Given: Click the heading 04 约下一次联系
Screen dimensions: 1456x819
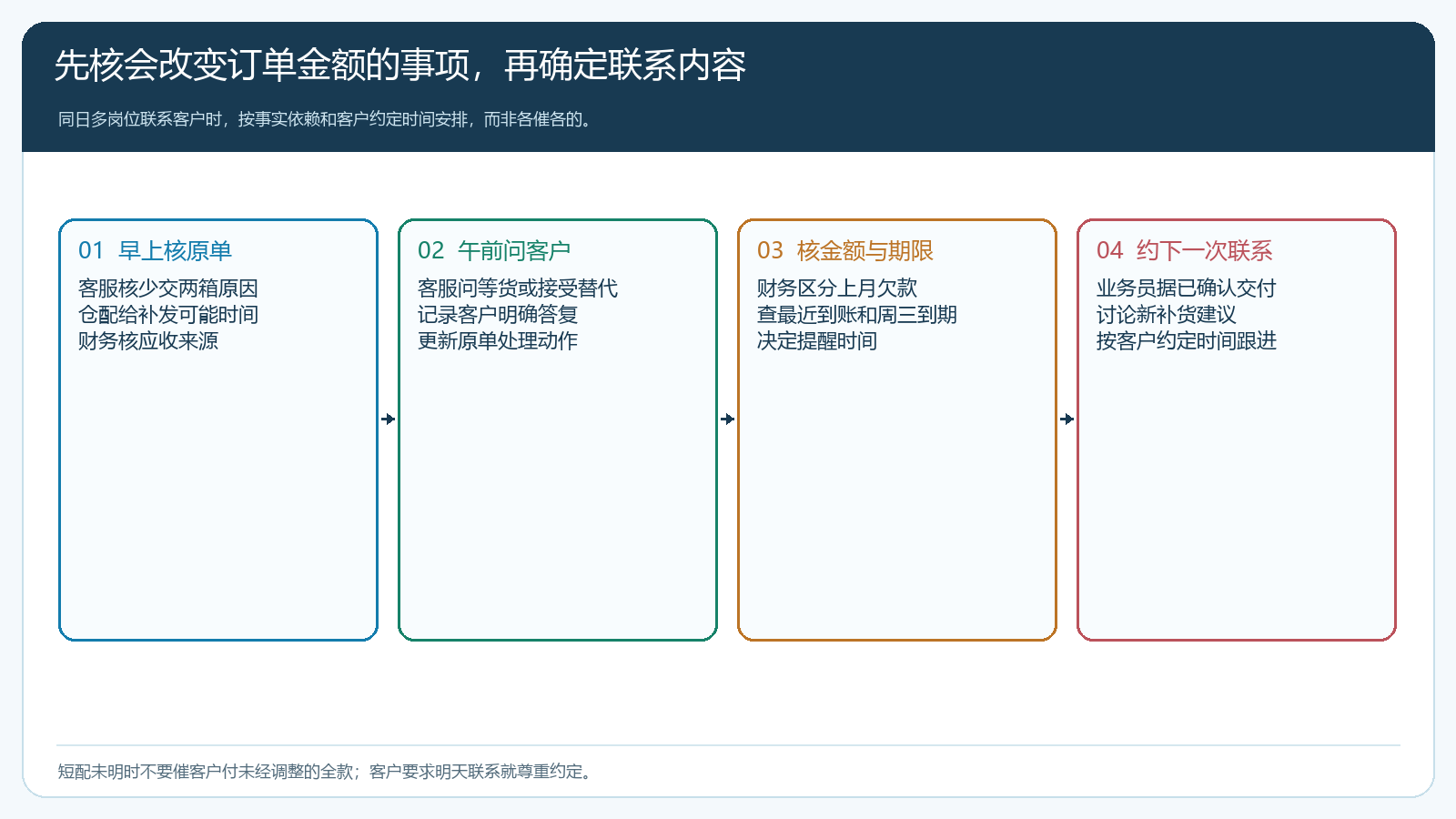Looking at the screenshot, I should (x=1185, y=250).
